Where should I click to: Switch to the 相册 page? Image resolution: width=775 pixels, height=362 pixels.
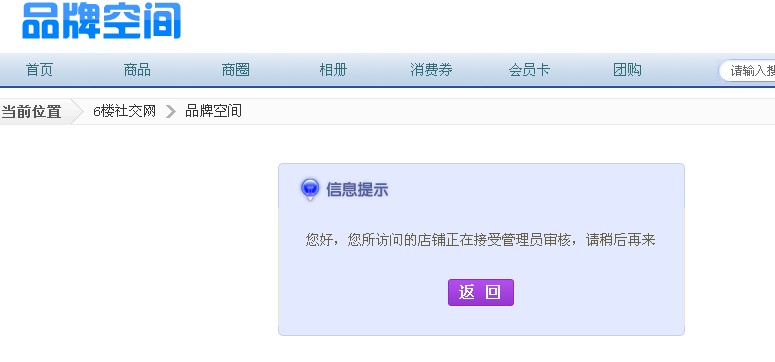click(333, 70)
